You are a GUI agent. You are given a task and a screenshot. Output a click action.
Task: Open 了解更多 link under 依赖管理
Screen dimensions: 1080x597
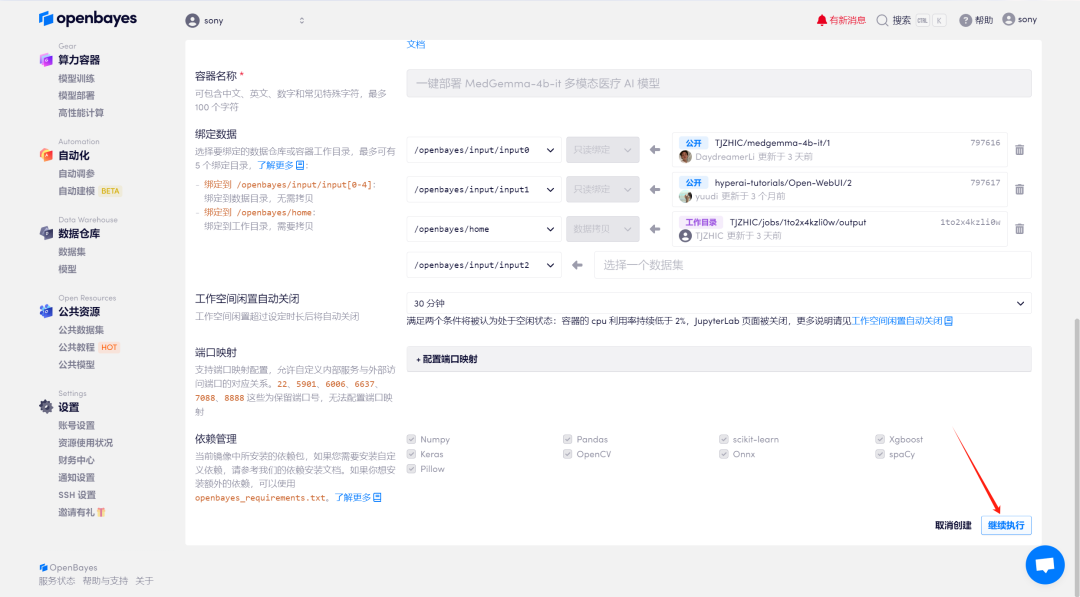click(x=358, y=497)
